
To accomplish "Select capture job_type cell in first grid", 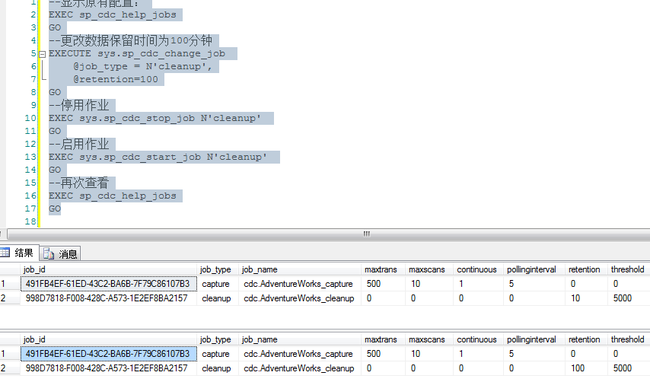I will point(217,283).
